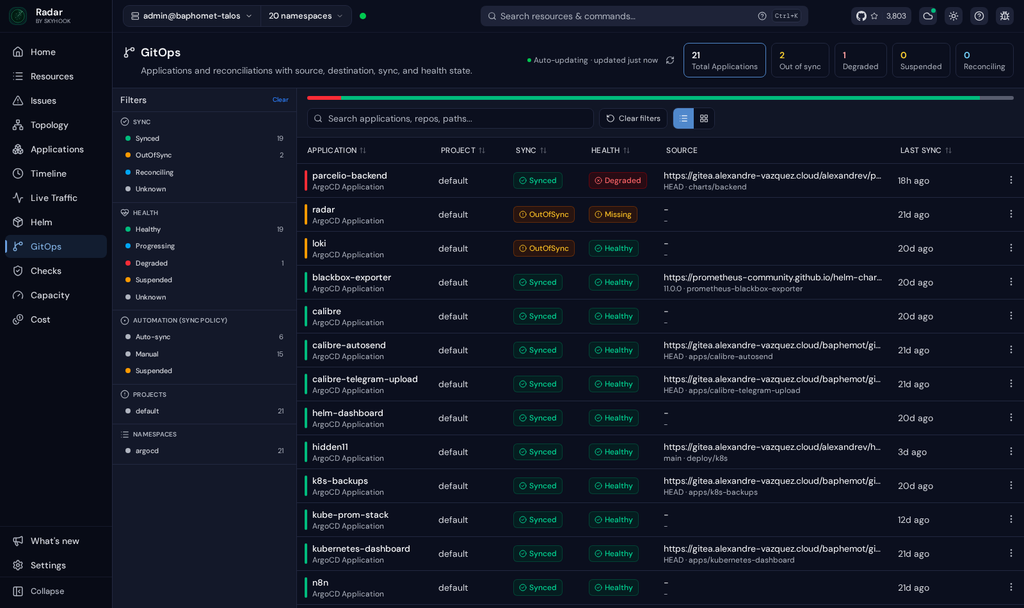
Task: Open Settings in sidebar
Action: (x=56, y=566)
